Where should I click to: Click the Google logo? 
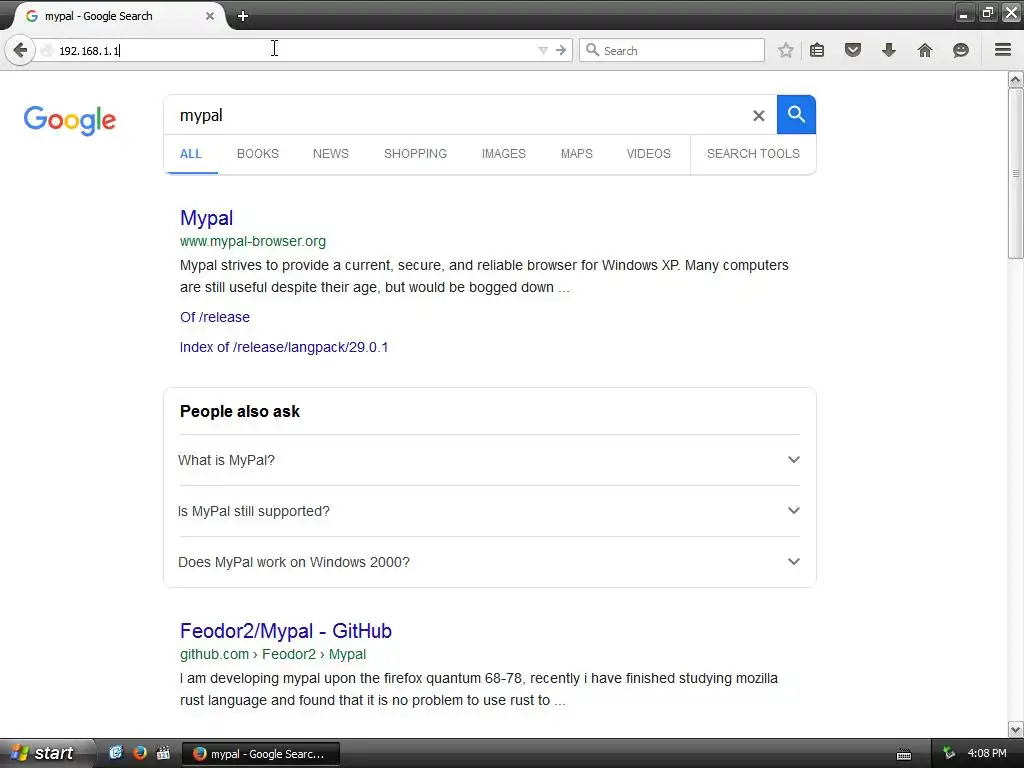pyautogui.click(x=70, y=120)
